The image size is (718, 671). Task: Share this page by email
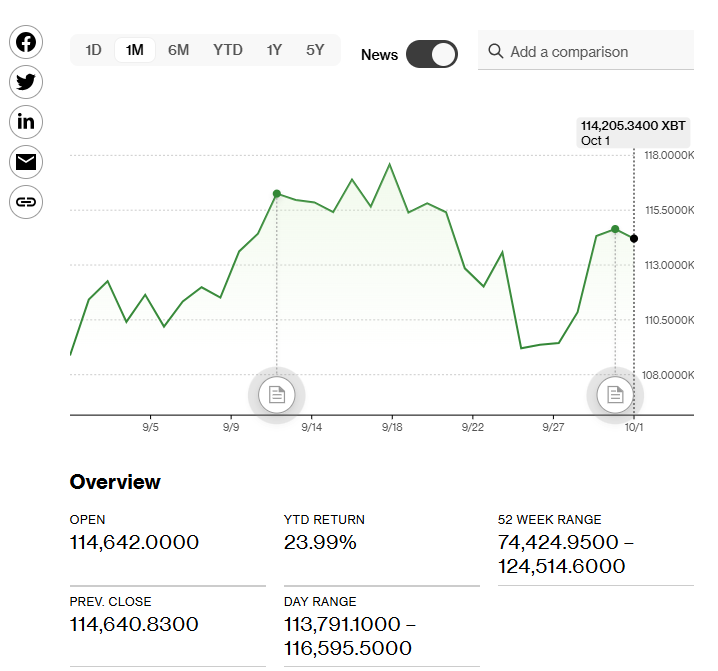click(26, 162)
